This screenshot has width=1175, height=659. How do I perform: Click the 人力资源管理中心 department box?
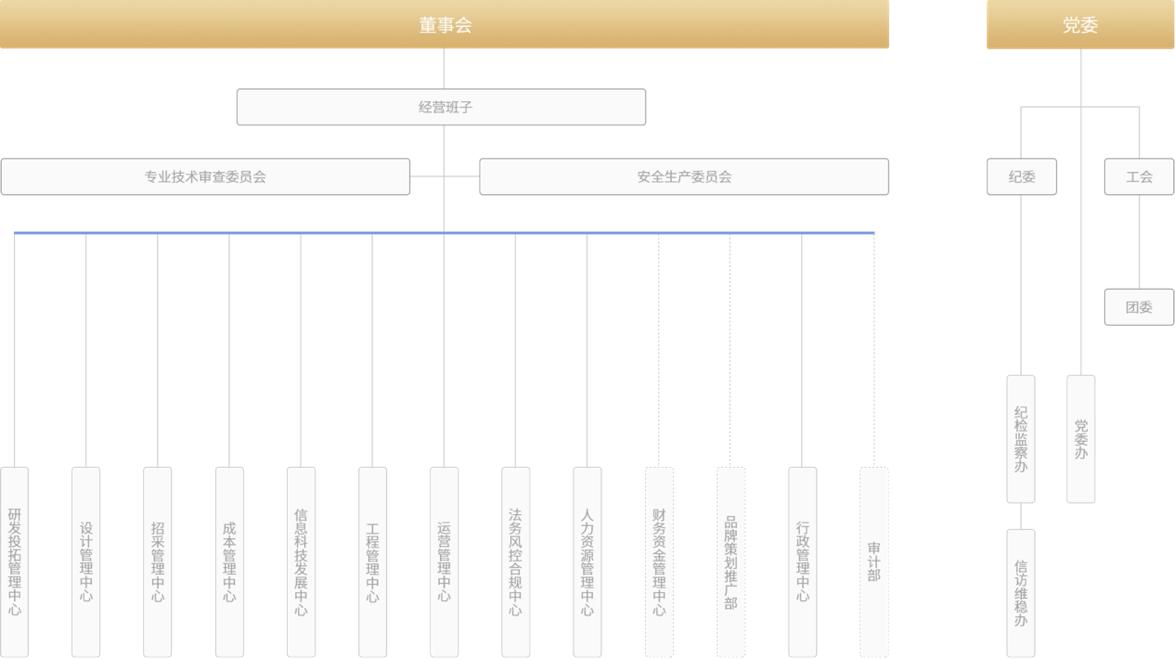point(587,561)
